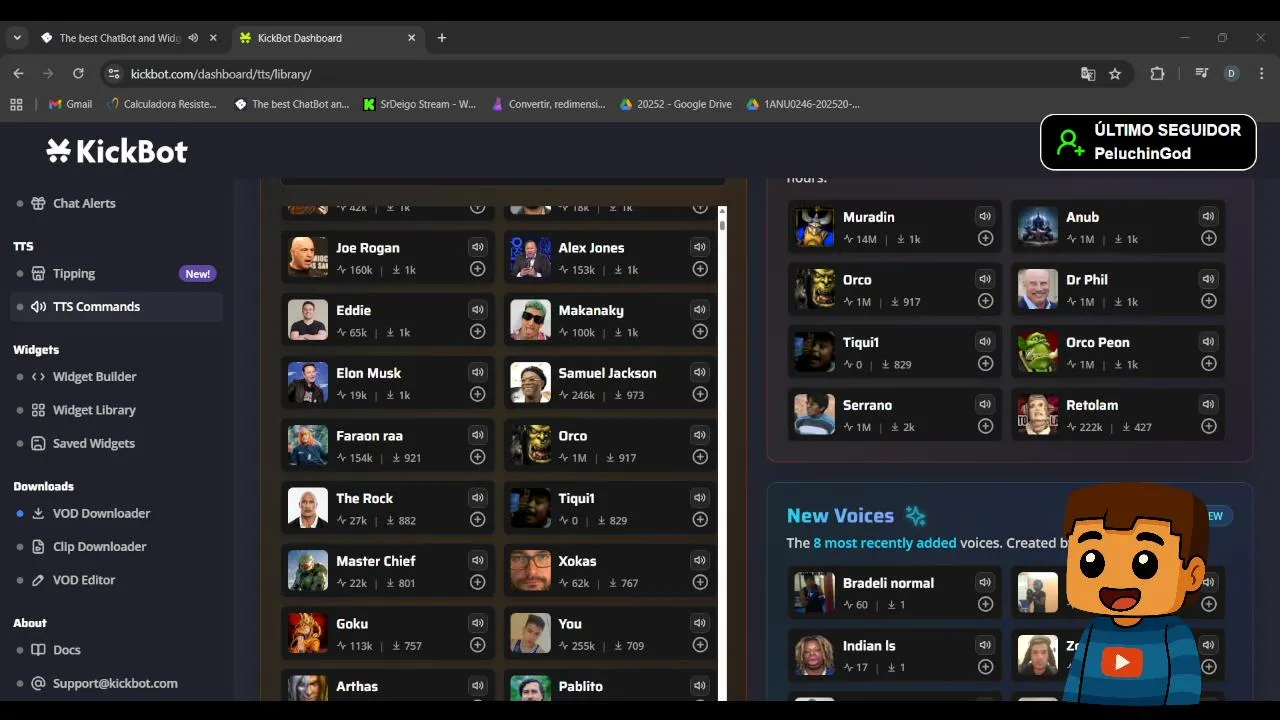The width and height of the screenshot is (1280, 720).
Task: Open Gmail bookmark
Action: coord(70,104)
